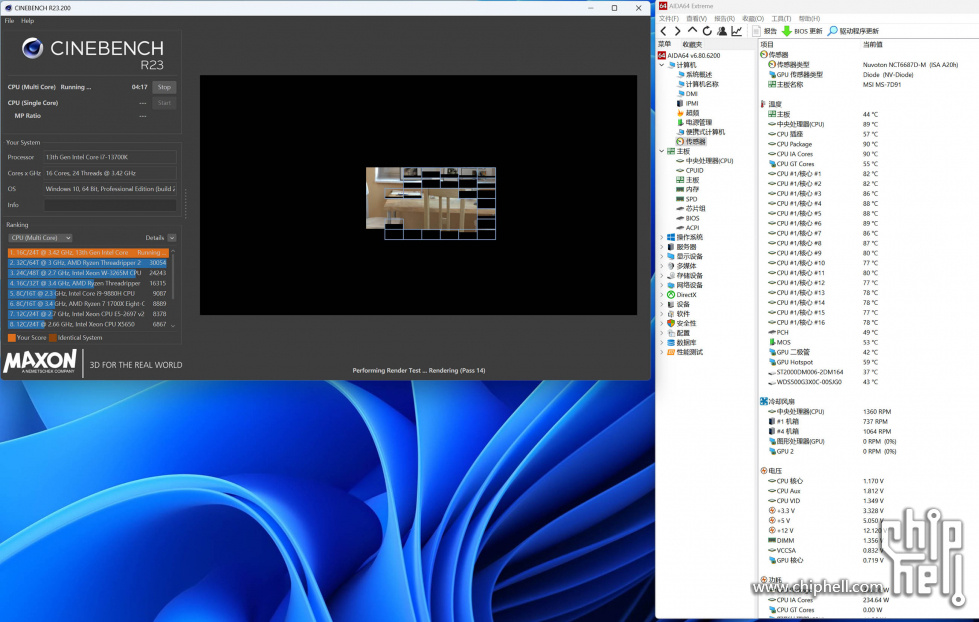
Task: Click BIOS 更新 in AIDA64 toolbar
Action: (802, 31)
